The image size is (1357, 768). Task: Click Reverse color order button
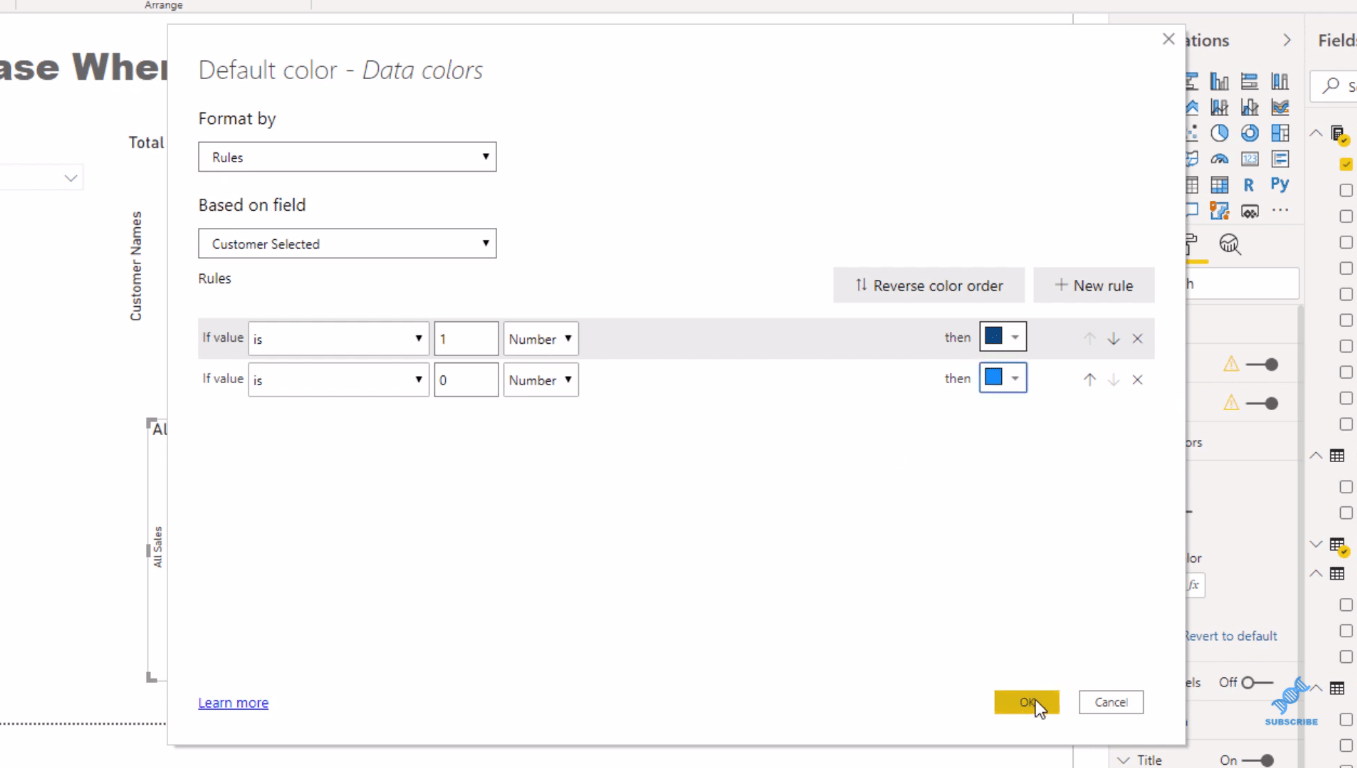pos(929,285)
